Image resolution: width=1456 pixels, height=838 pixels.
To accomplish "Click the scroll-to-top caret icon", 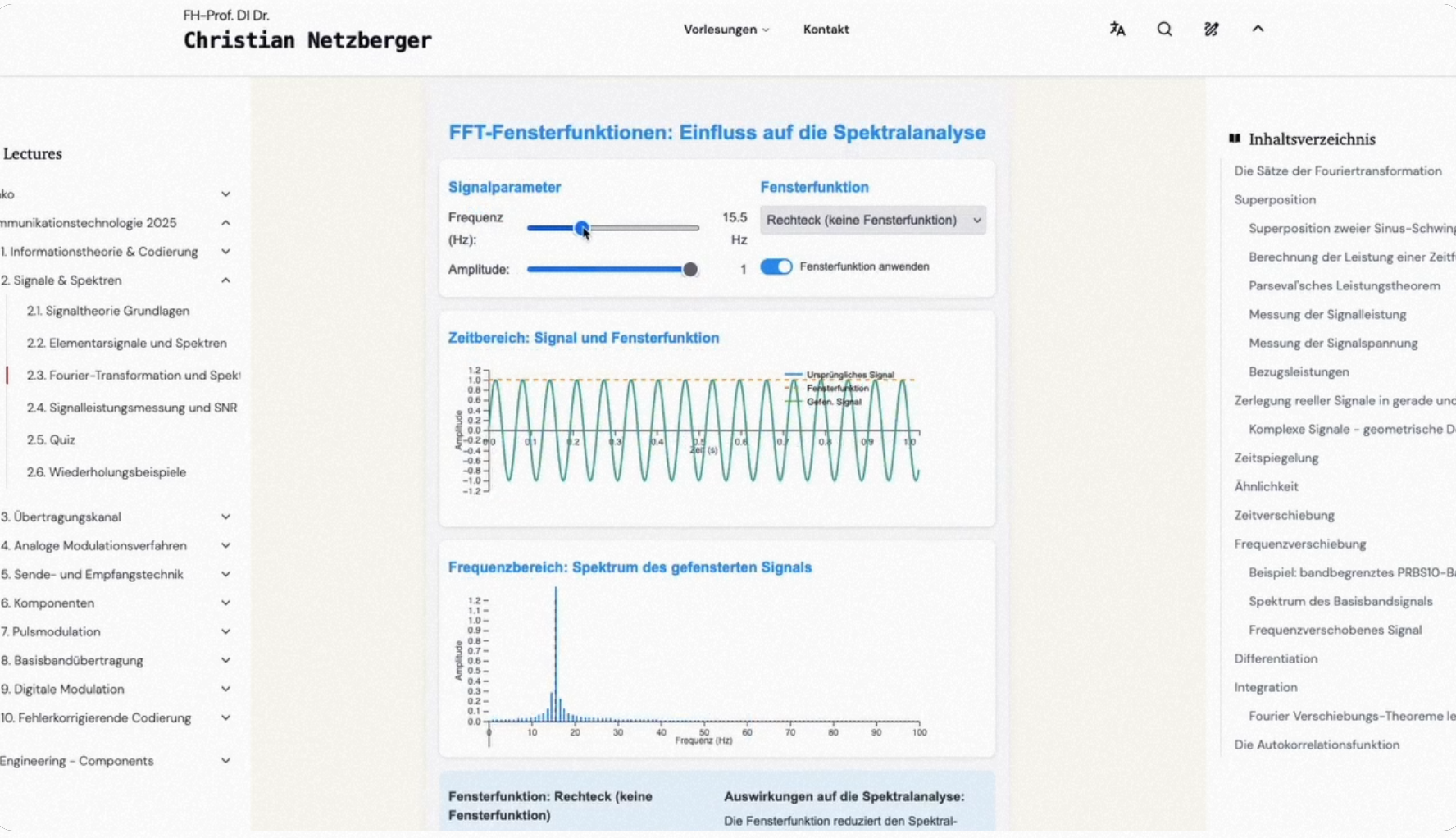I will coord(1258,29).
